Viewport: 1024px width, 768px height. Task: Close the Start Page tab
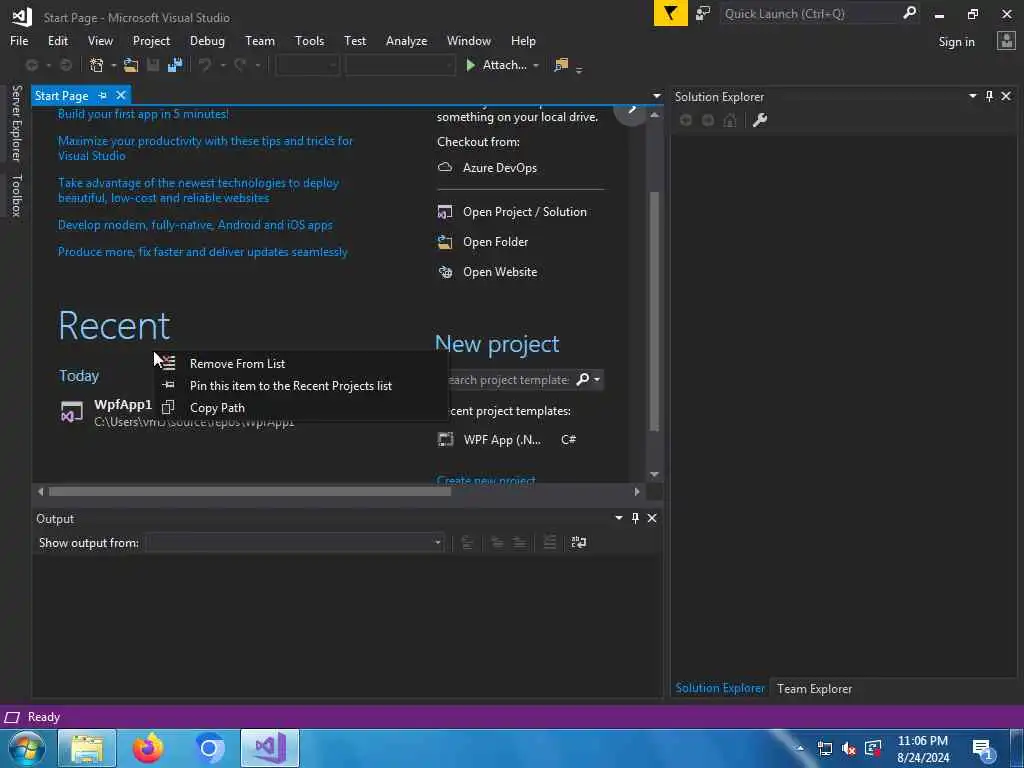(x=121, y=95)
